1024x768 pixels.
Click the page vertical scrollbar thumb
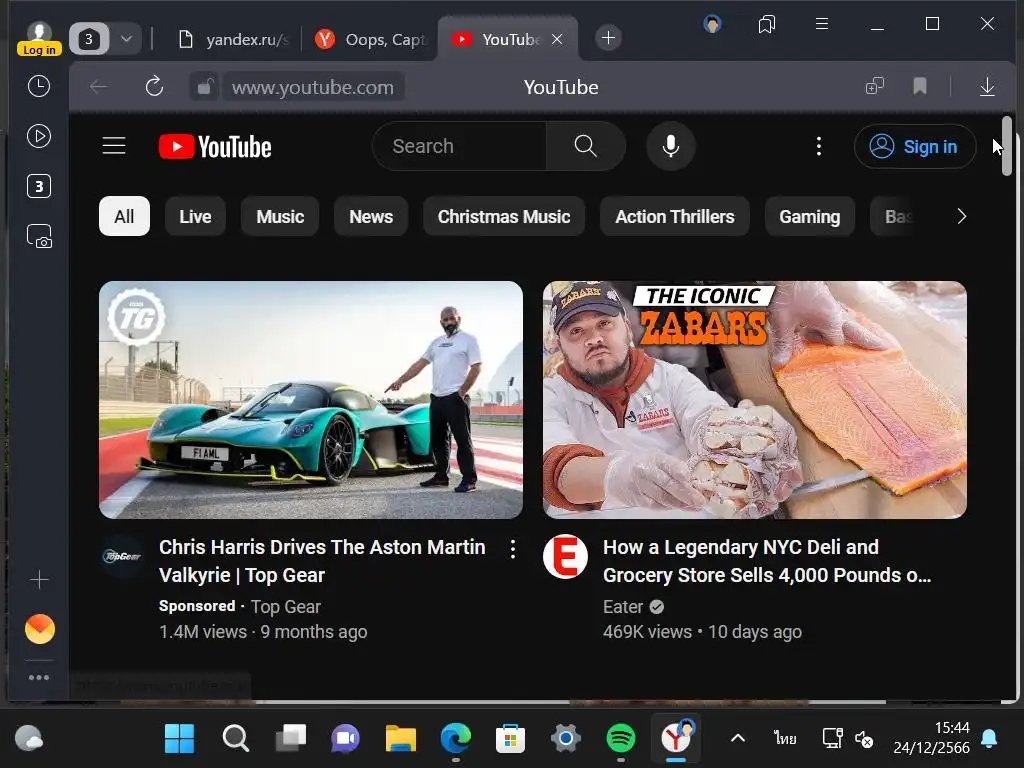tap(1006, 146)
